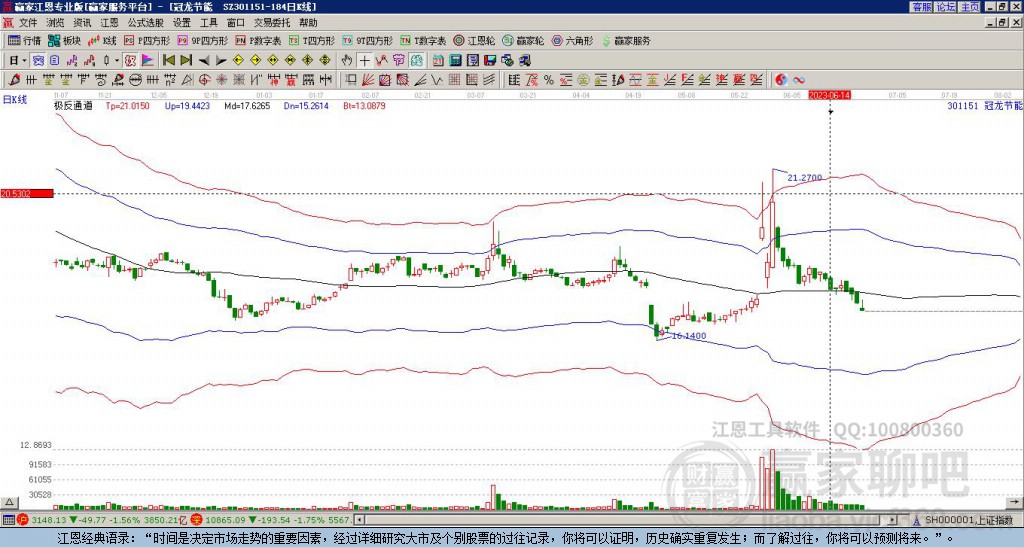Image resolution: width=1024 pixels, height=548 pixels.
Task: Open the 交易委托 menu
Action: pyautogui.click(x=272, y=23)
